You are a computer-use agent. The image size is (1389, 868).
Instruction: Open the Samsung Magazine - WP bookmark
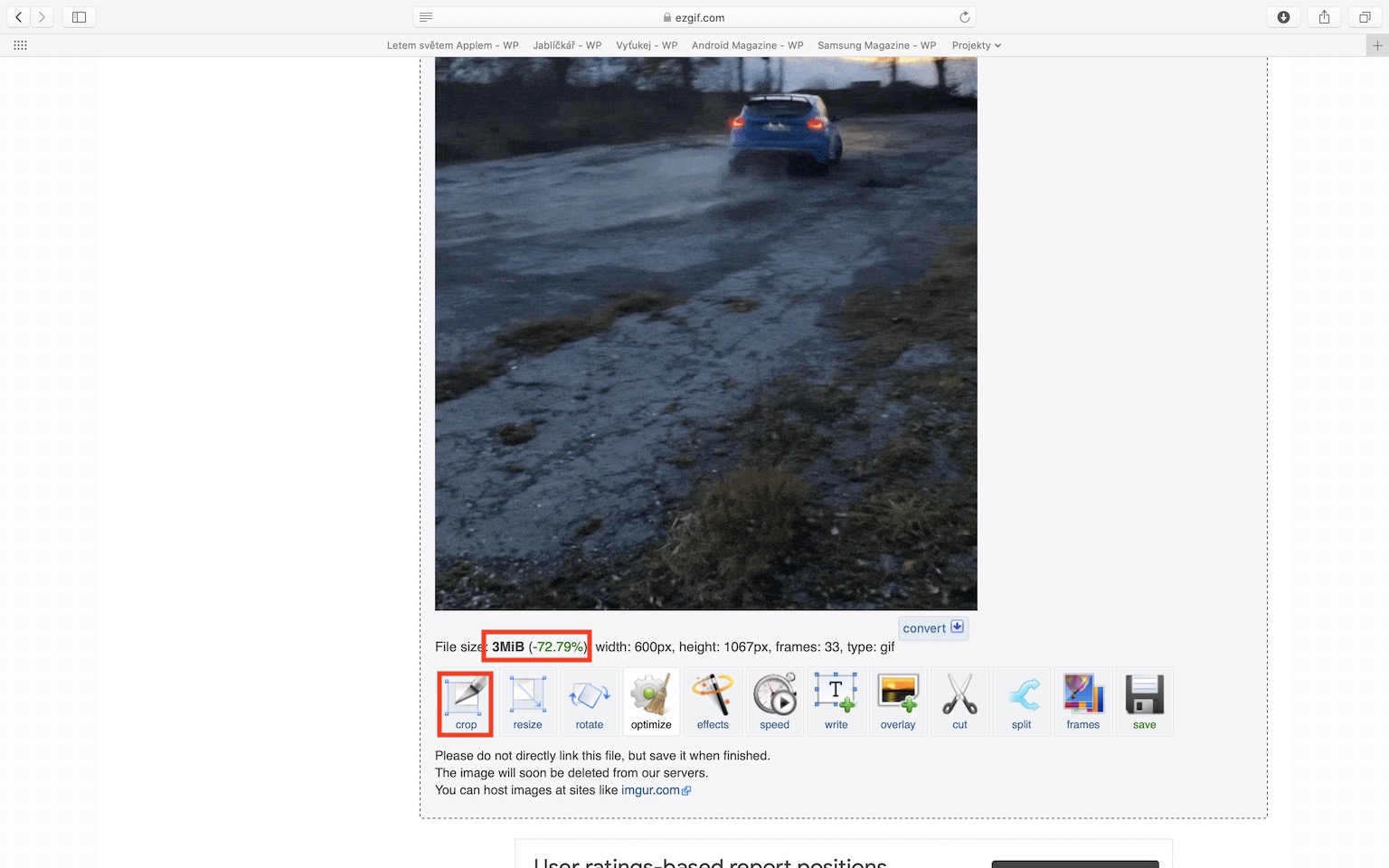876,45
